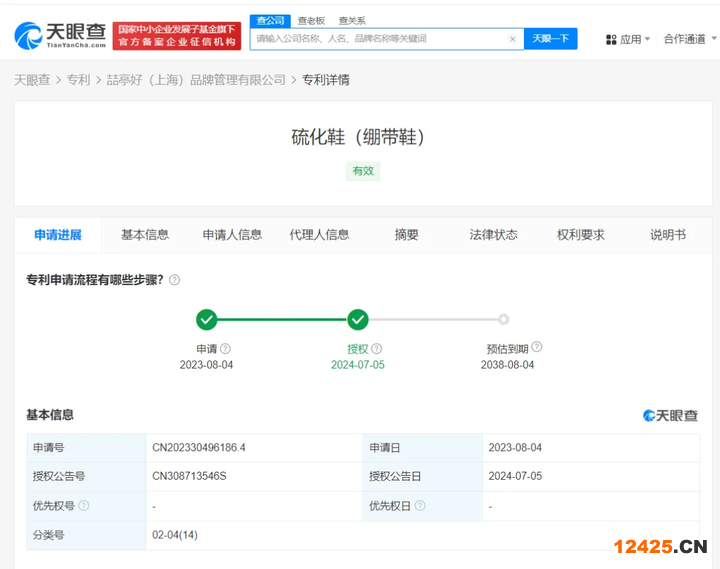Open 喆亭好（上海）品牌管理有限公司 breadcrumb link
720x569 pixels.
coord(196,80)
